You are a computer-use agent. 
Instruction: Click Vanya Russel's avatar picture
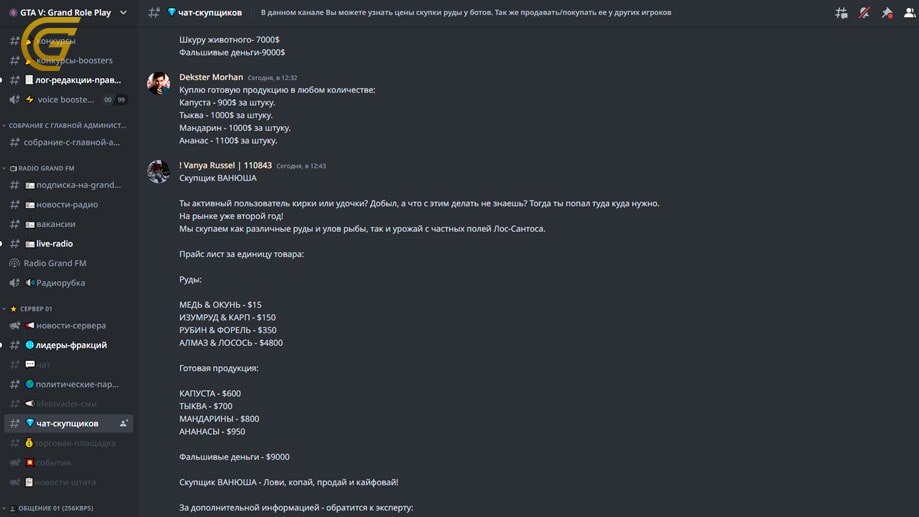coord(158,172)
